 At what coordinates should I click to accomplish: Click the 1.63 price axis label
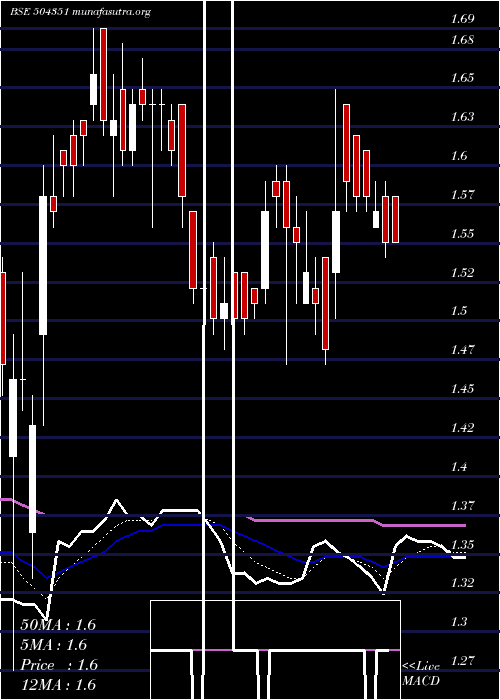(462, 117)
